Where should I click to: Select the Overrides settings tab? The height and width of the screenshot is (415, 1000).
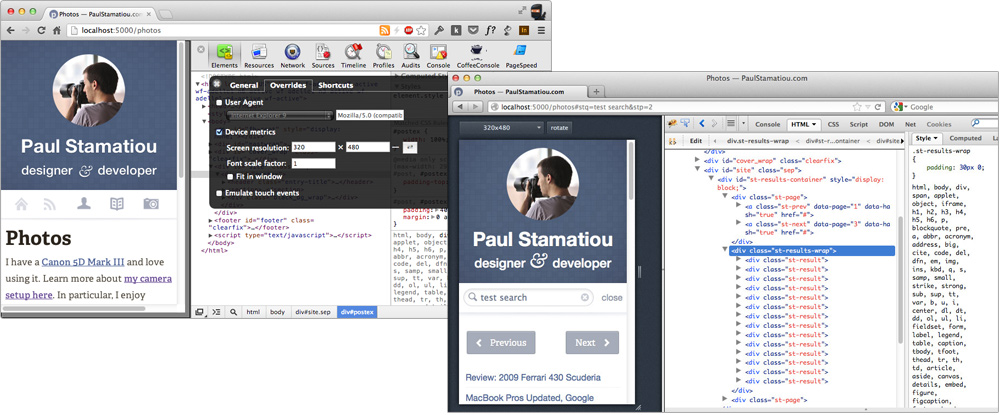(288, 85)
